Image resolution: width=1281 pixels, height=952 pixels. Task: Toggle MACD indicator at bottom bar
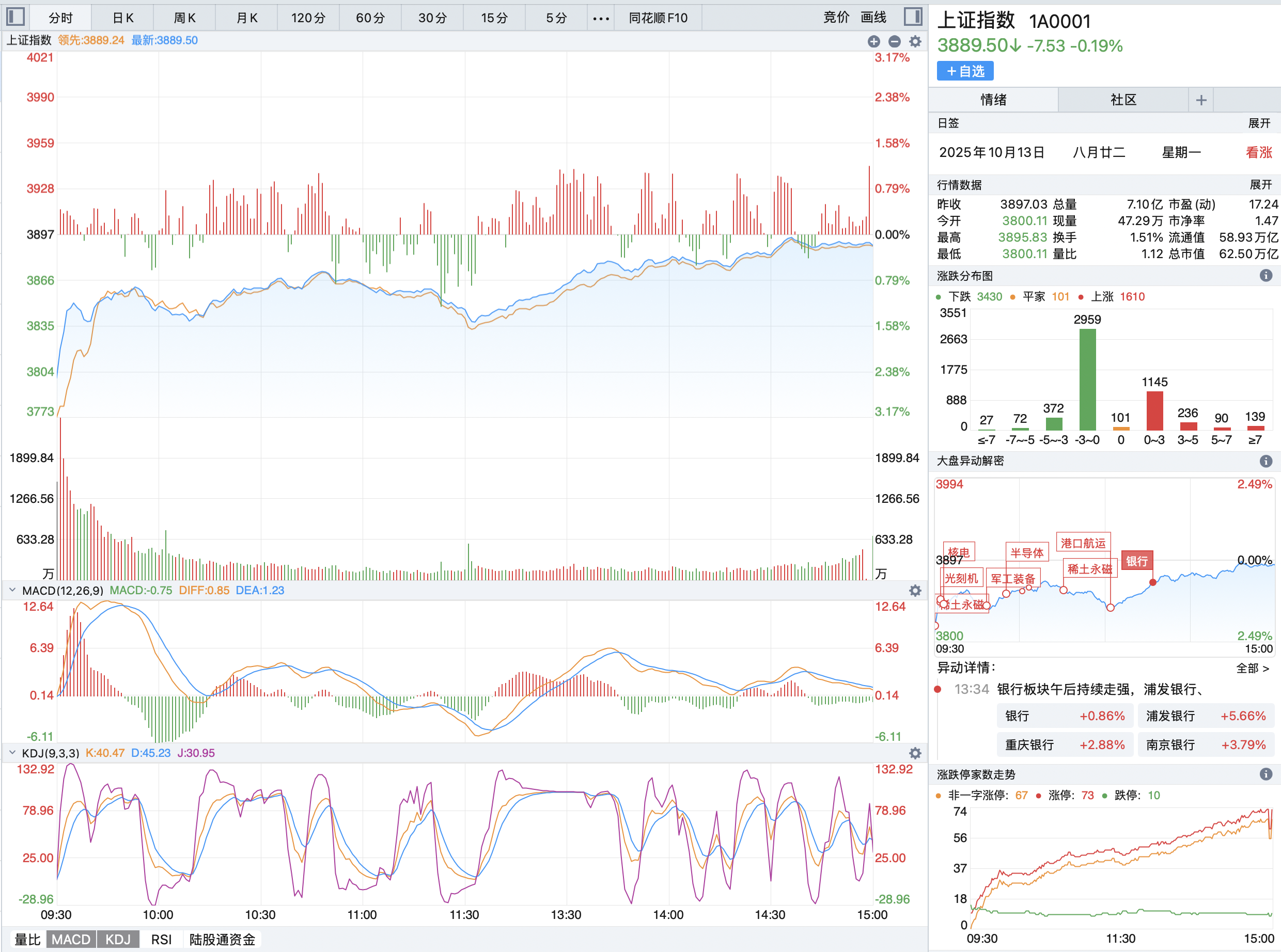click(x=71, y=939)
